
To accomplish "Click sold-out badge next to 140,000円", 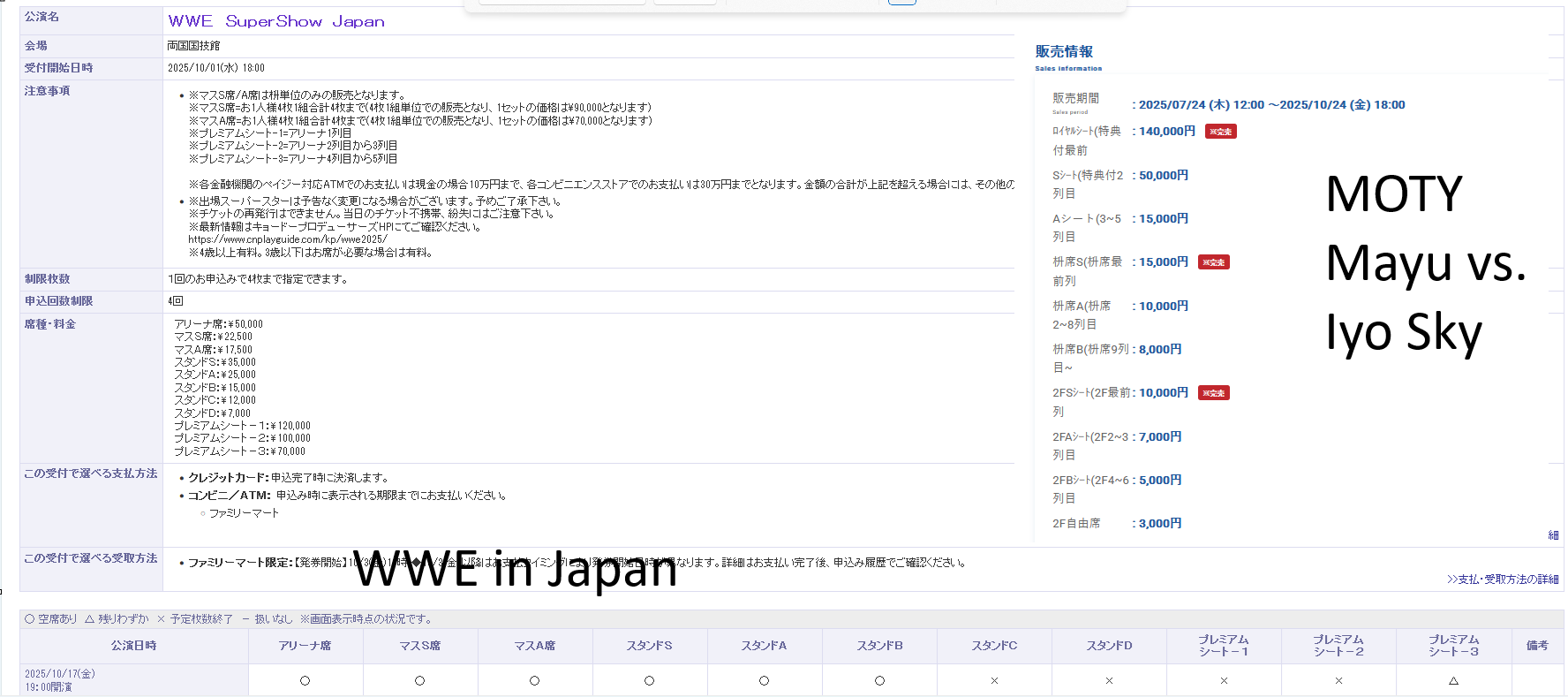I will [1221, 132].
